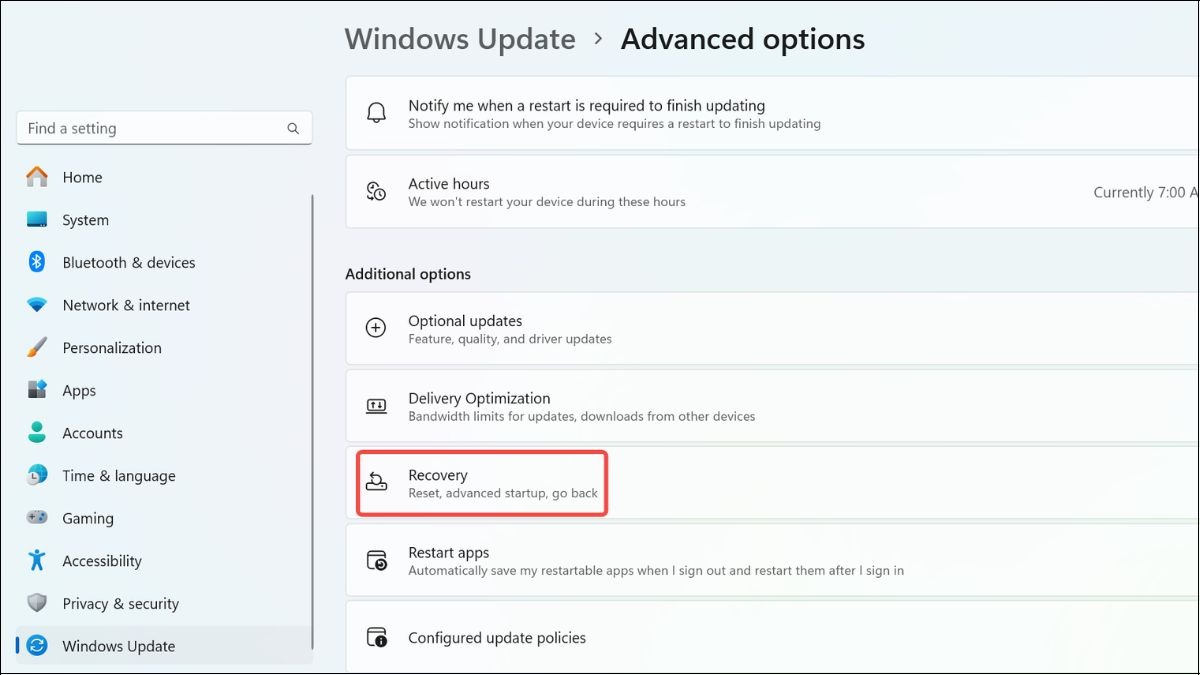1200x675 pixels.
Task: Click the Gaming controller icon
Action: 37,518
